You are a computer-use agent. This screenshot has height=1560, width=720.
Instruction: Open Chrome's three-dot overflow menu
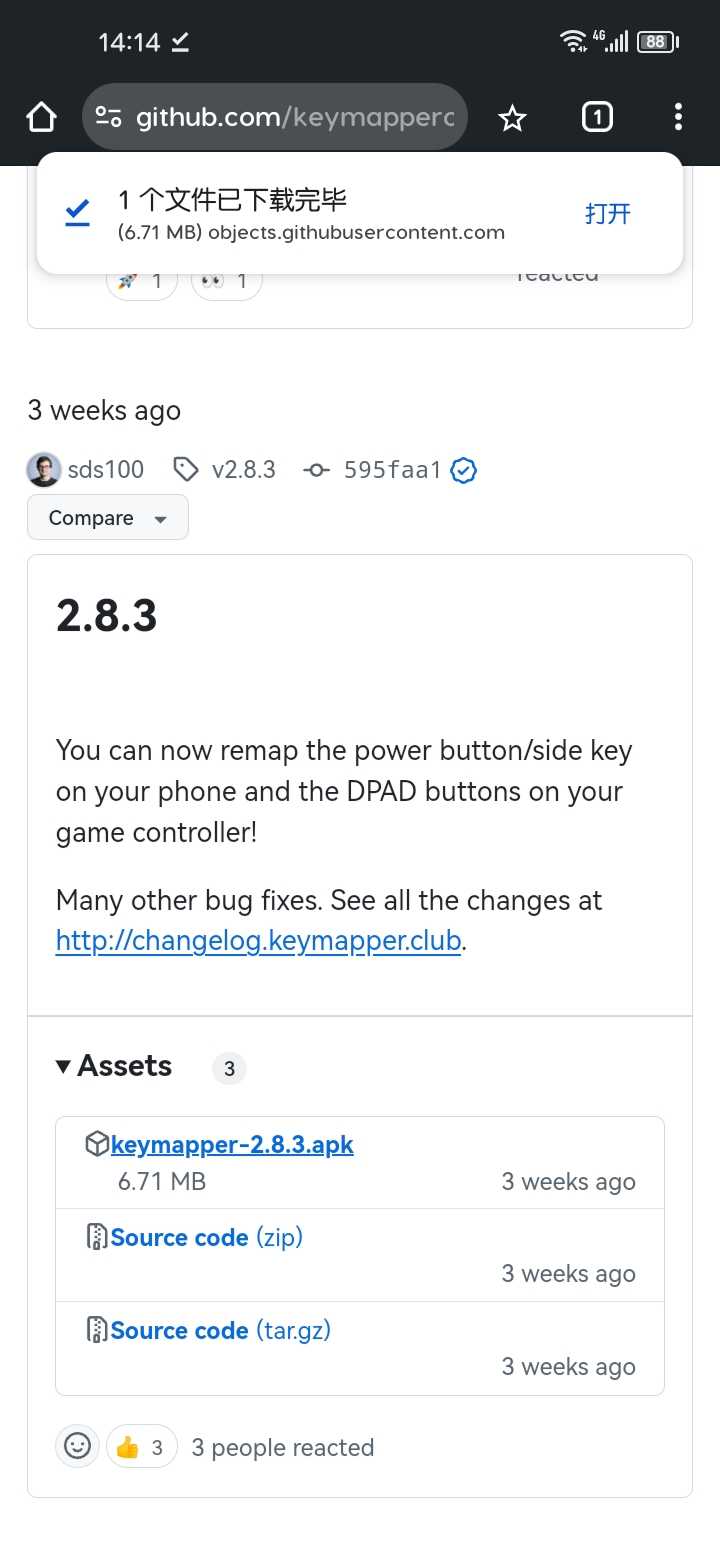click(678, 118)
